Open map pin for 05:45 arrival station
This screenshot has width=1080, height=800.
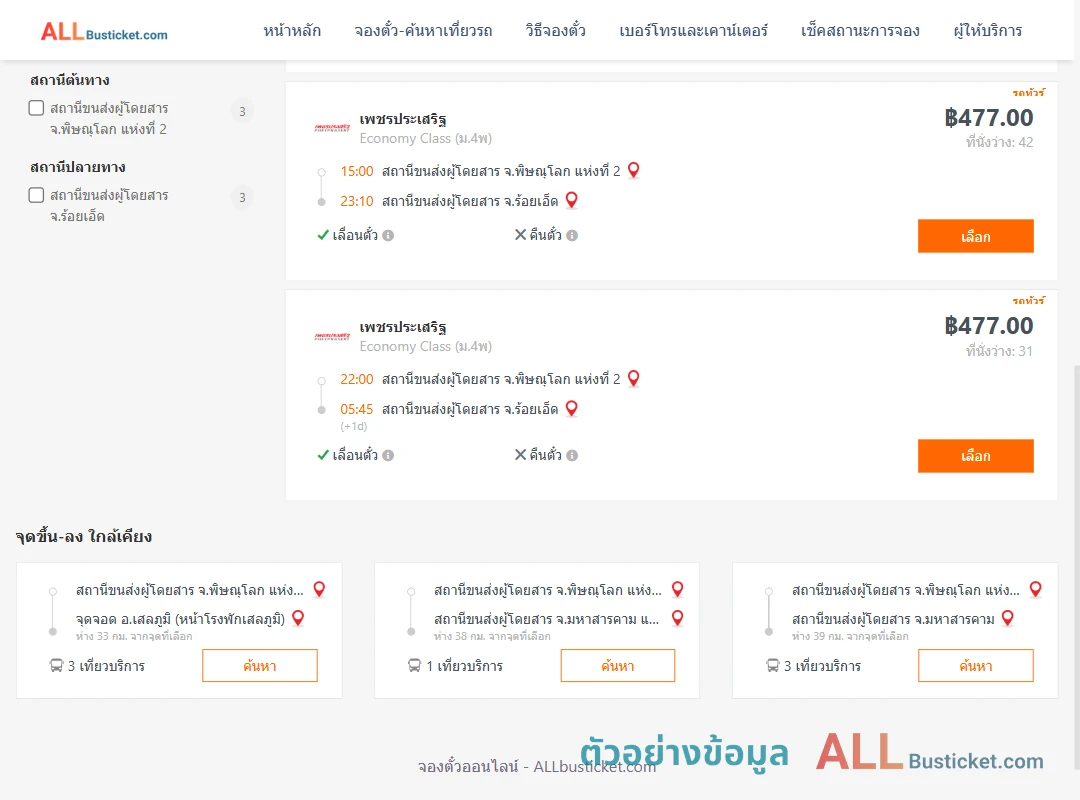coord(572,409)
